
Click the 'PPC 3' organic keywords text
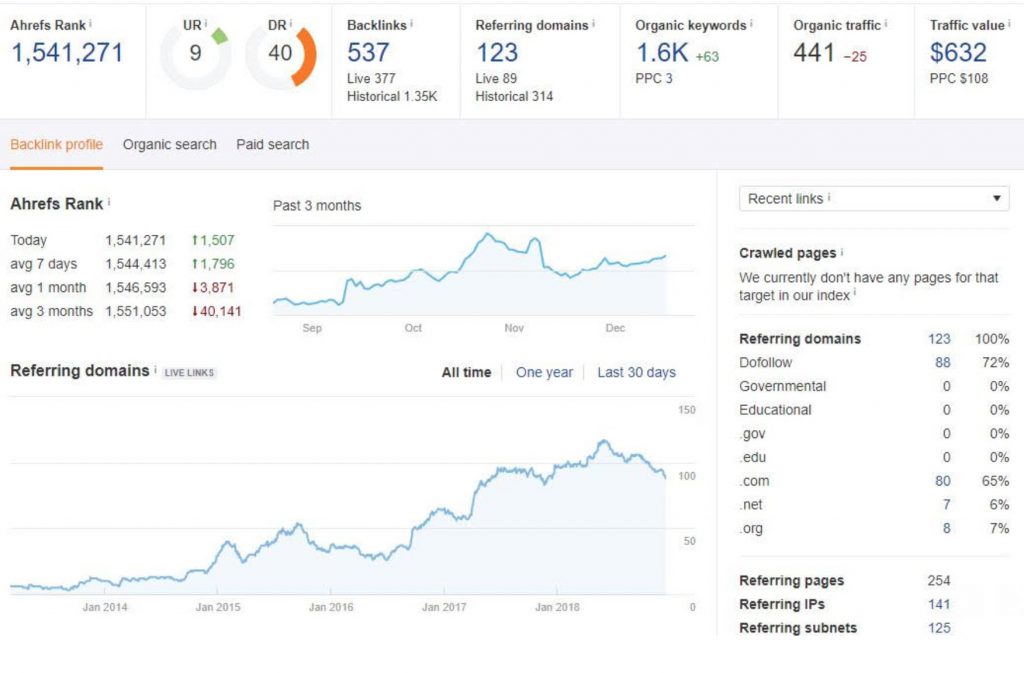[654, 78]
